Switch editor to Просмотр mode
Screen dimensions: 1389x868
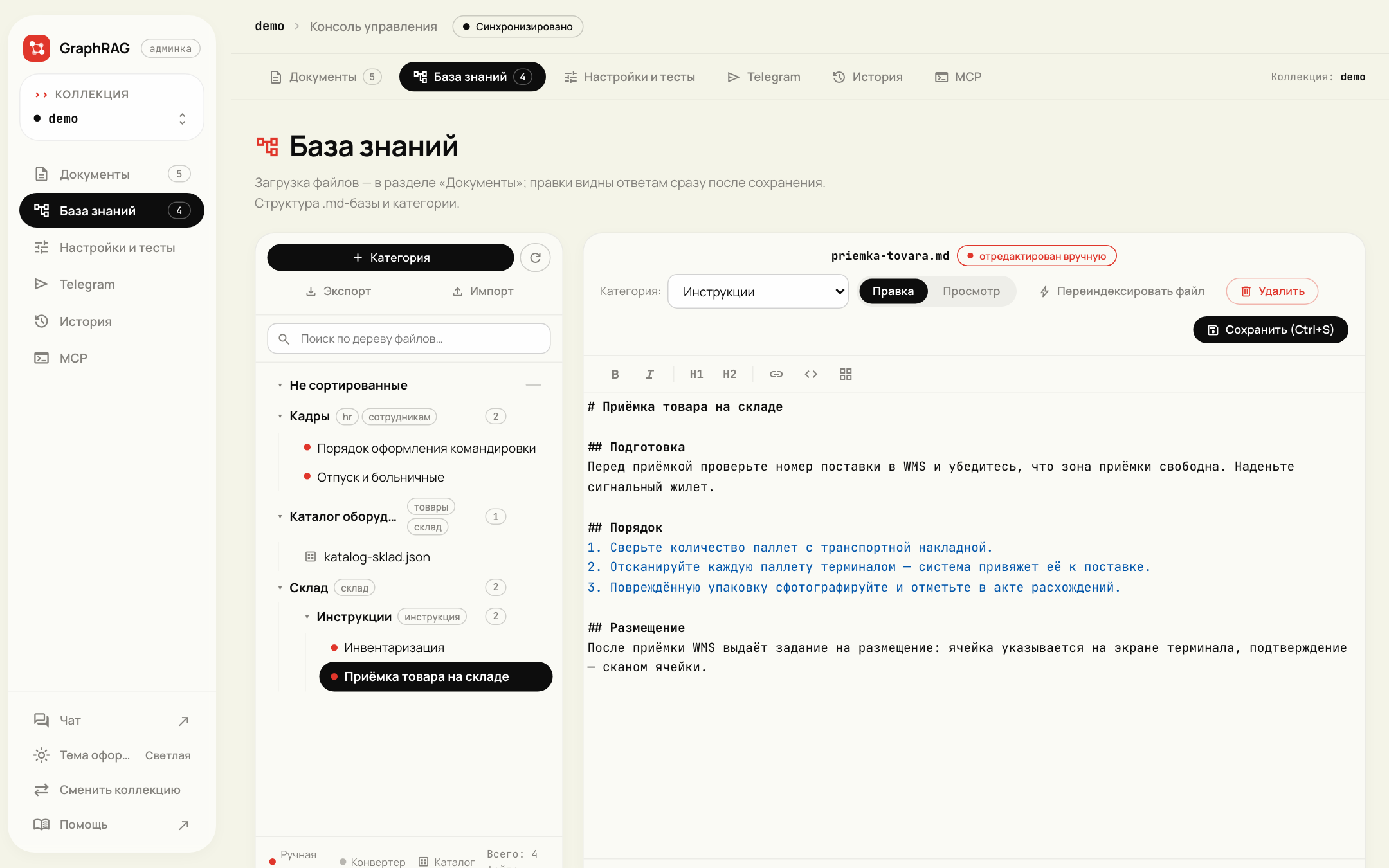pyautogui.click(x=971, y=291)
